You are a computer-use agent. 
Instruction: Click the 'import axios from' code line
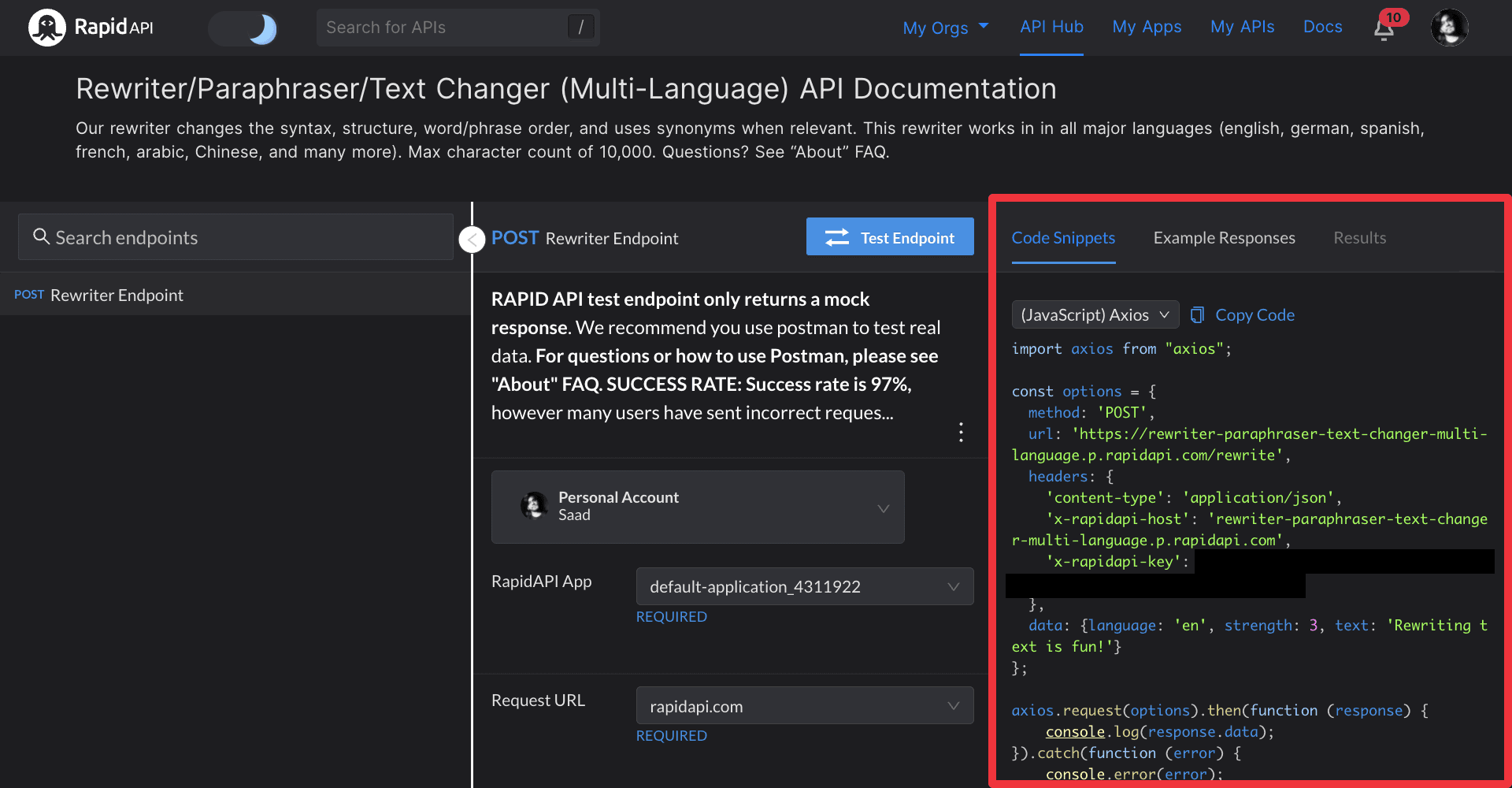(x=1121, y=349)
